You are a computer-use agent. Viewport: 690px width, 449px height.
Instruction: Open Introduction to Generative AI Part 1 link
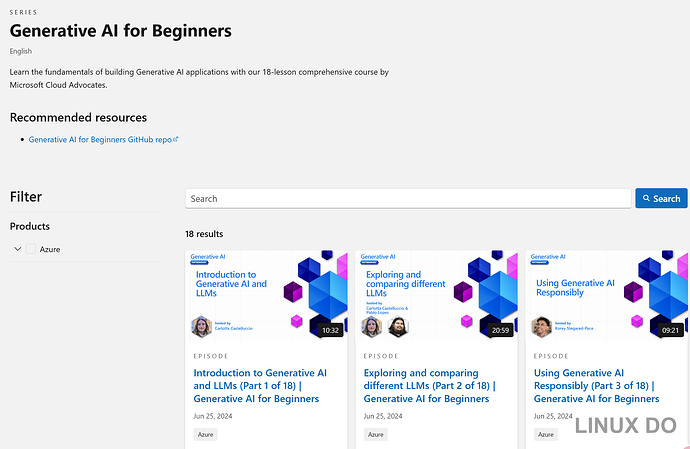point(260,386)
